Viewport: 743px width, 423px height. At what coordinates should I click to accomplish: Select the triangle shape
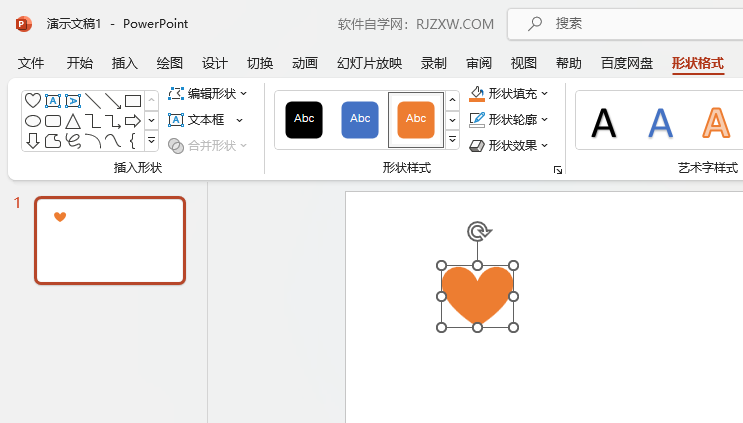(73, 121)
